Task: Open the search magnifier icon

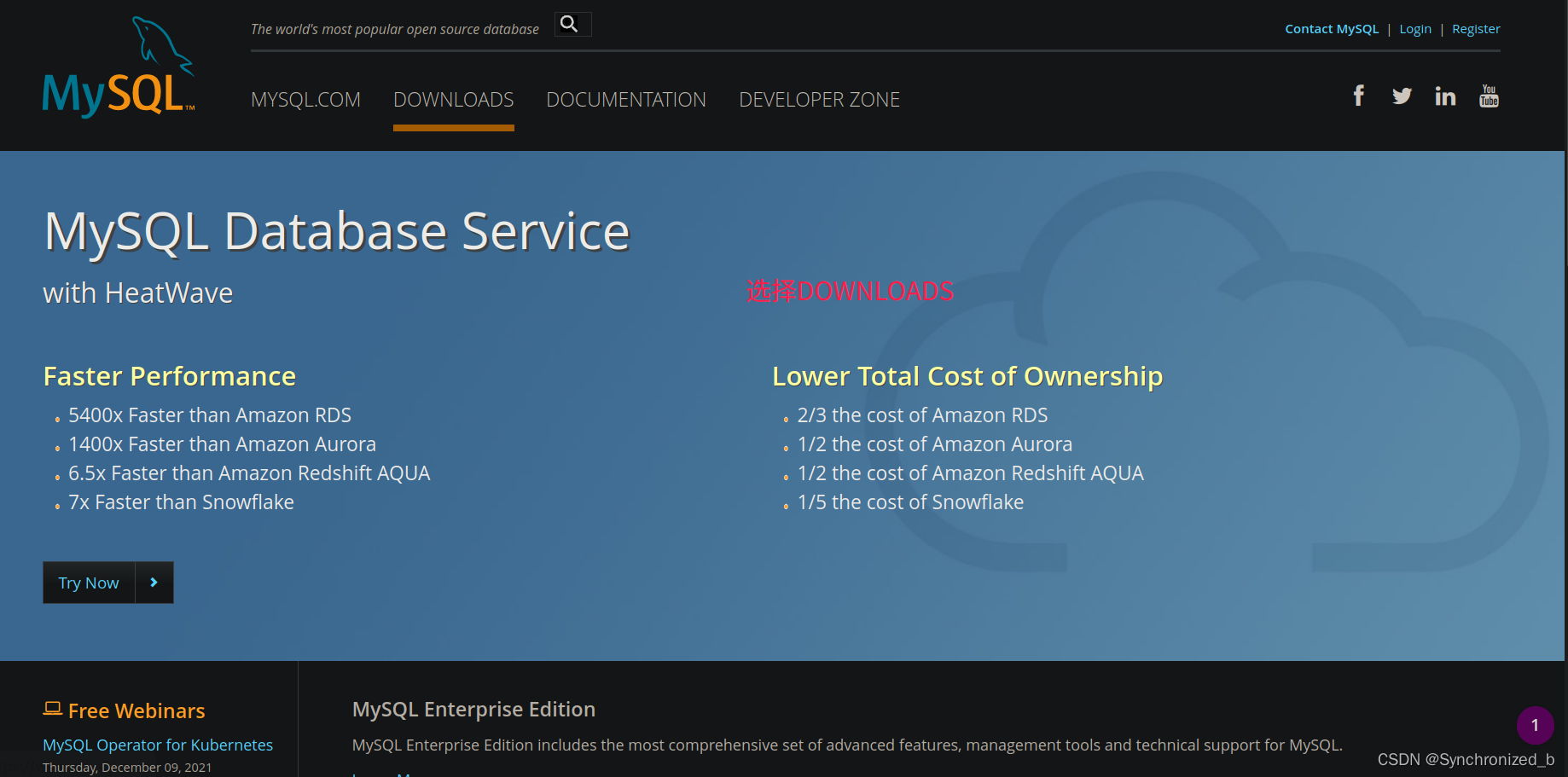Action: [569, 24]
